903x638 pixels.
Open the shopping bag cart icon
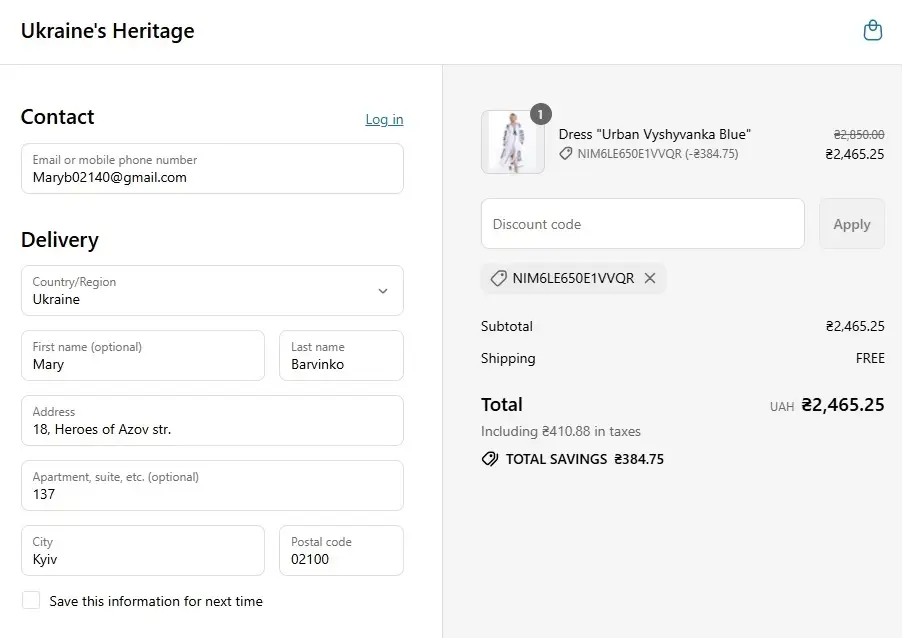coord(872,30)
